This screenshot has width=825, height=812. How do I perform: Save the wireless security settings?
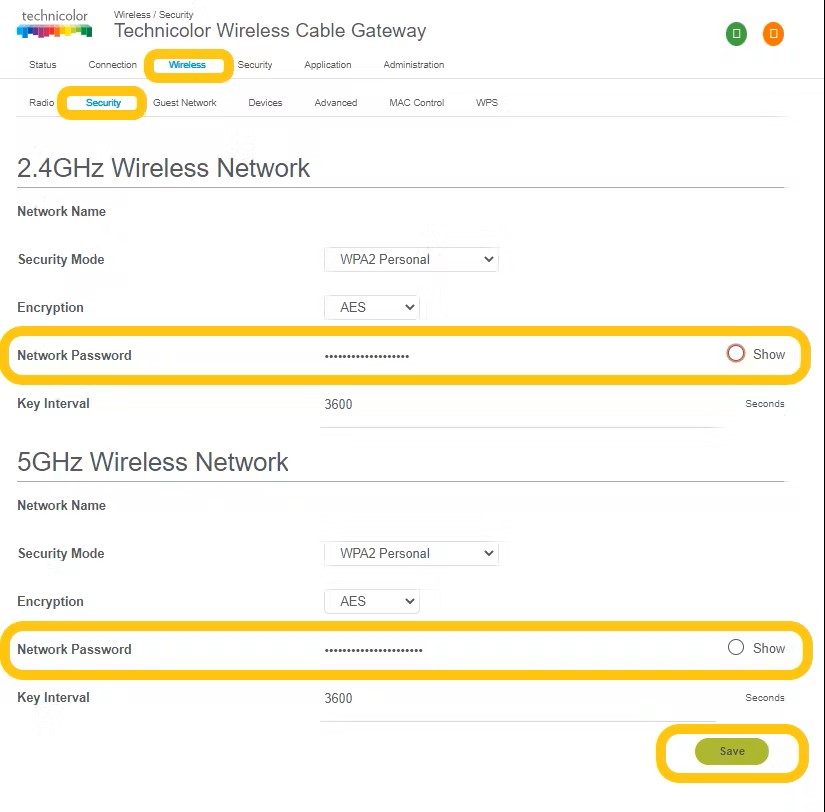coord(732,751)
